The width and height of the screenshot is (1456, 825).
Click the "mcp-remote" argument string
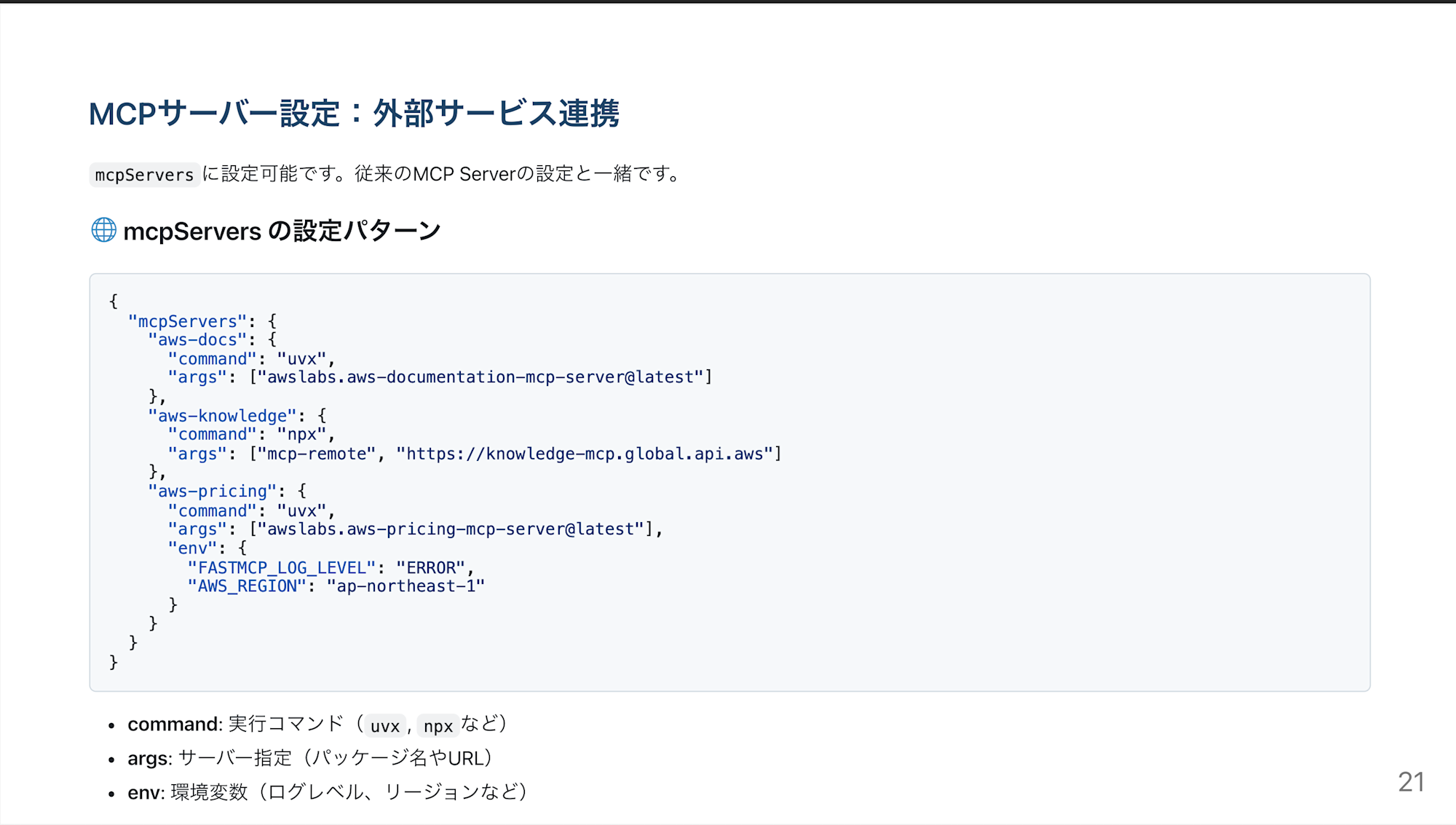point(317,454)
